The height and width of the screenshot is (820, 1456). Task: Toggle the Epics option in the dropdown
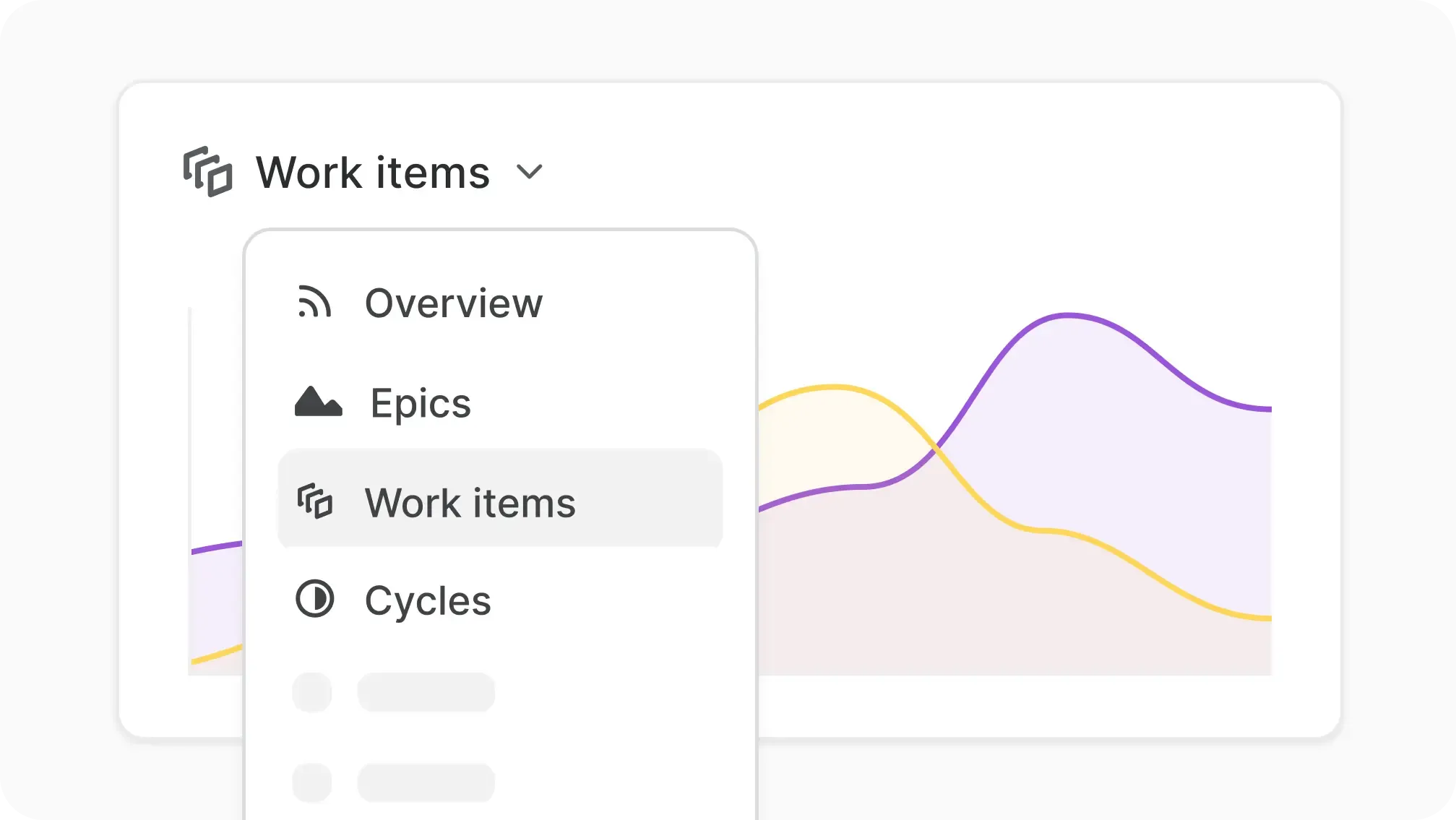click(419, 403)
